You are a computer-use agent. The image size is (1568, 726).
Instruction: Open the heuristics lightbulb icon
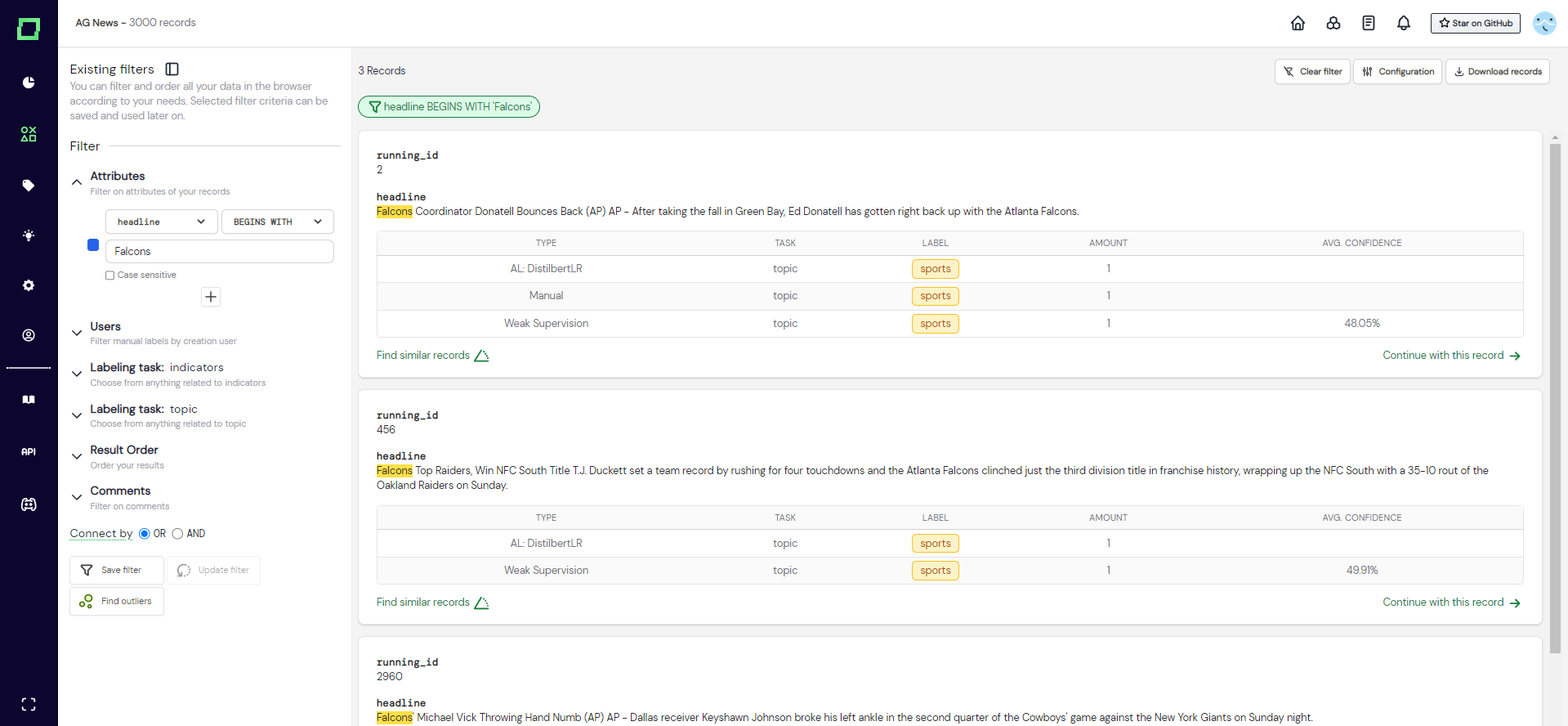29,235
